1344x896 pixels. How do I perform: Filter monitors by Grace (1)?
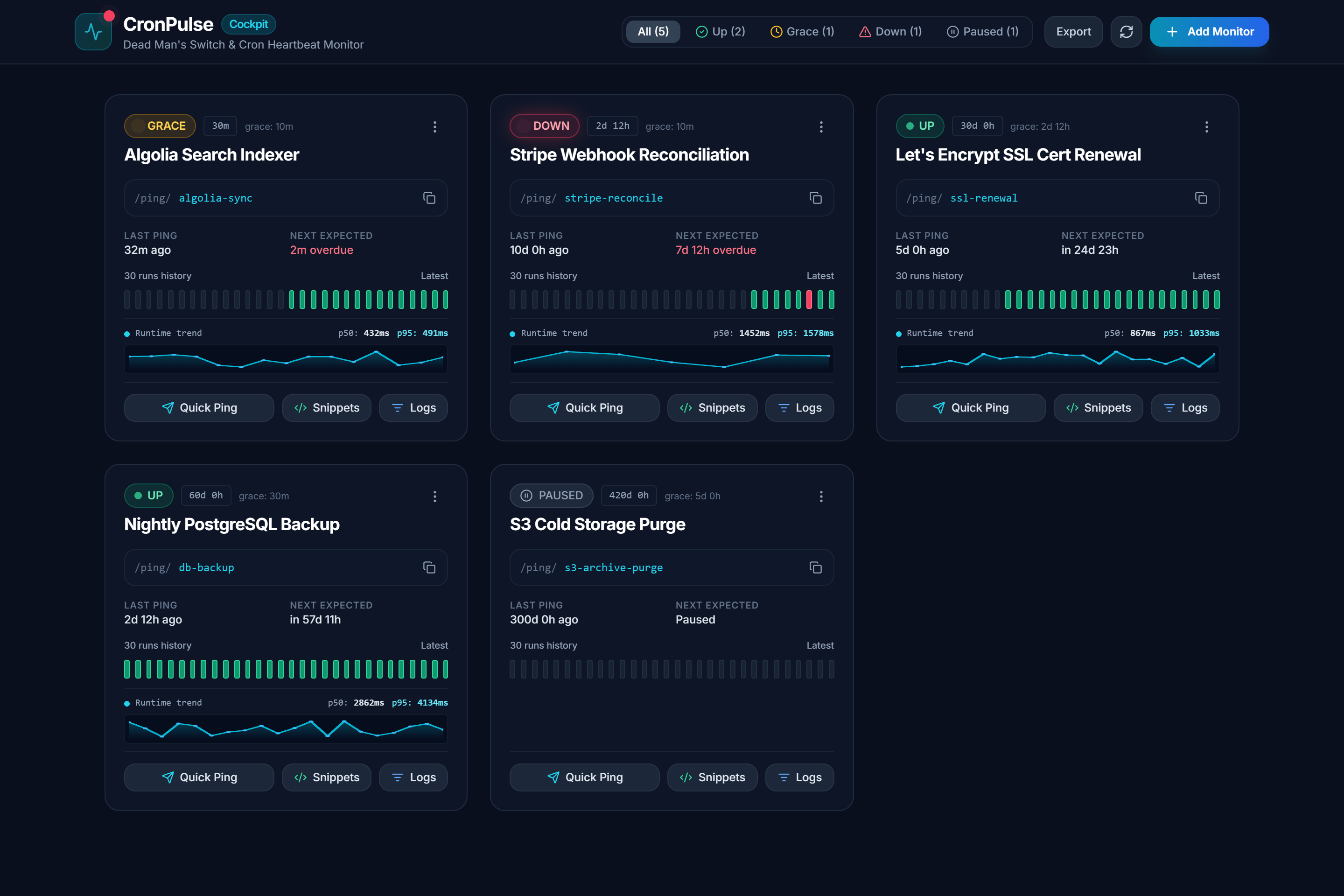(802, 31)
